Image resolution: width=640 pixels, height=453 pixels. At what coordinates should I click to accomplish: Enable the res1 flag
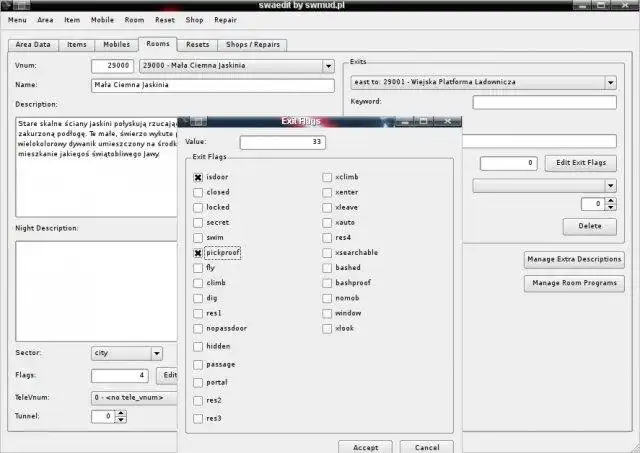(198, 313)
